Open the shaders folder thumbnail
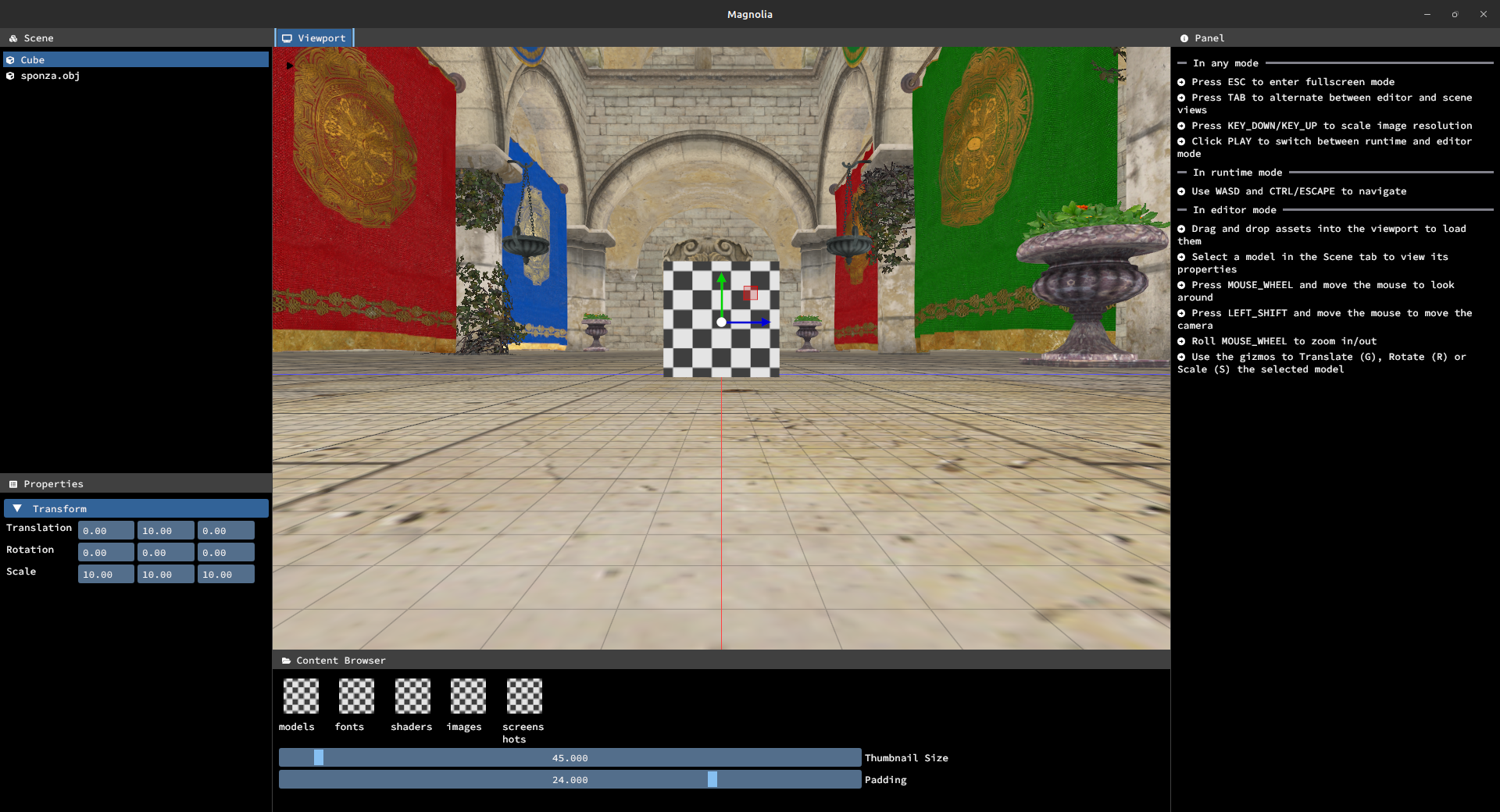Viewport: 1500px width, 812px height. coord(412,696)
